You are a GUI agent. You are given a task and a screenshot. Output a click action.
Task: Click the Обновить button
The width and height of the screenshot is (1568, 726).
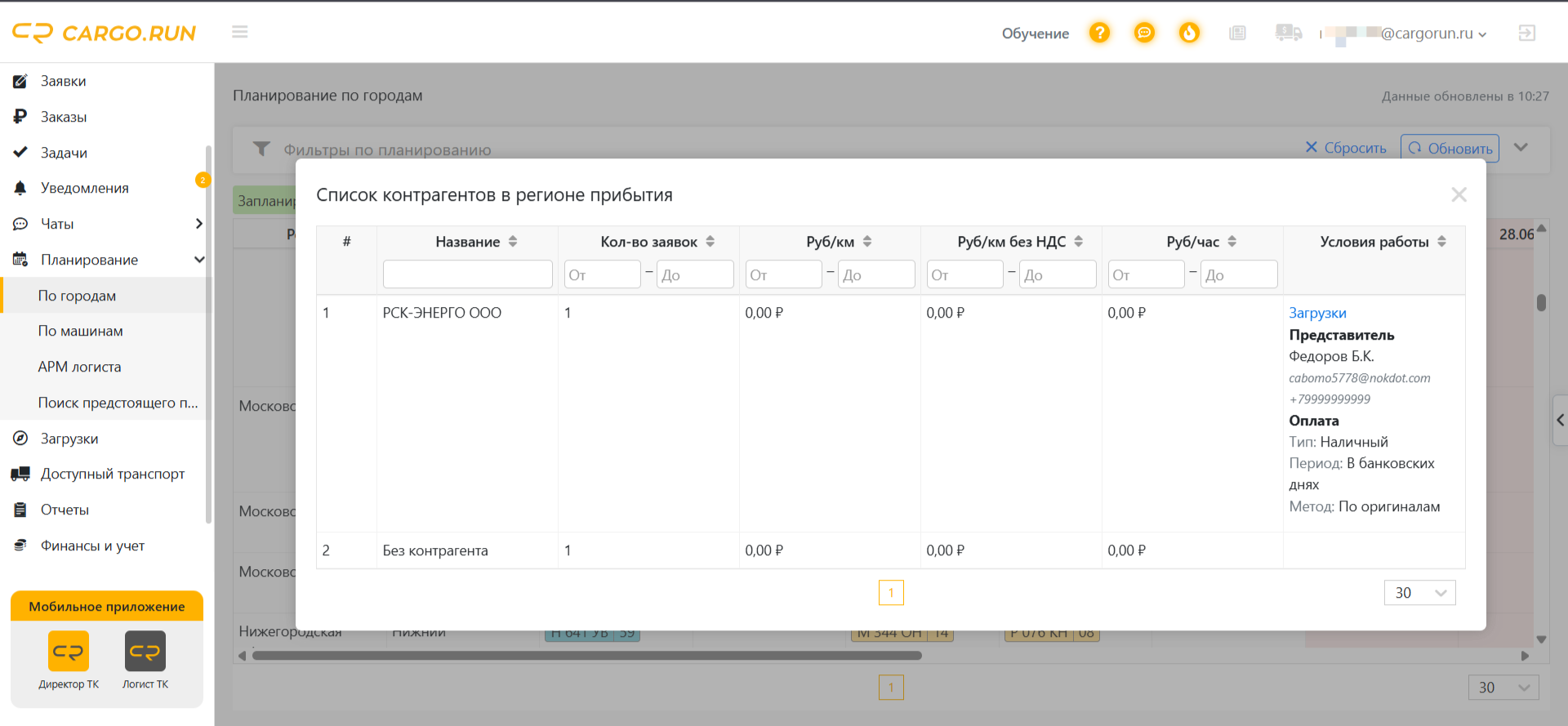(1450, 148)
